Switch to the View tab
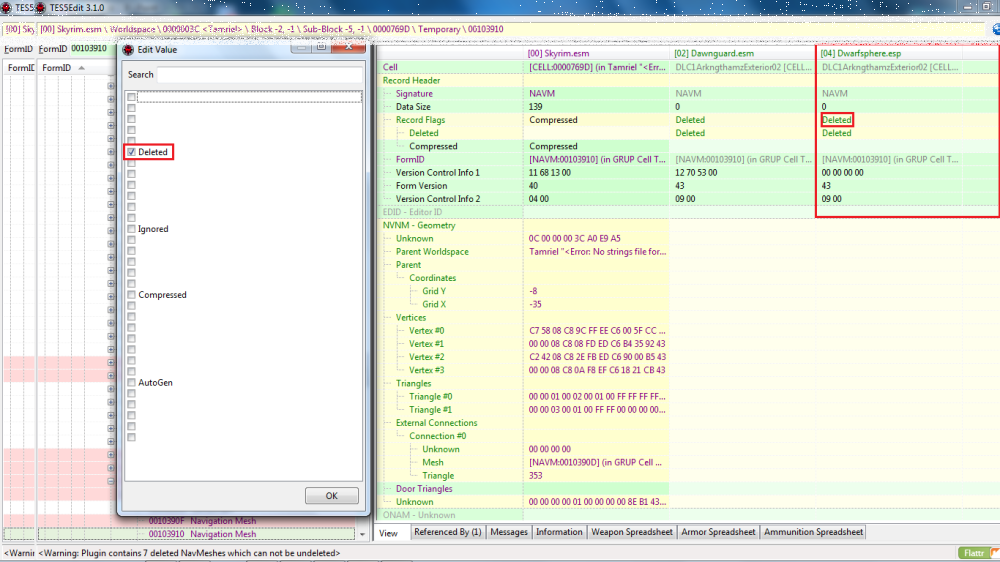 click(388, 533)
